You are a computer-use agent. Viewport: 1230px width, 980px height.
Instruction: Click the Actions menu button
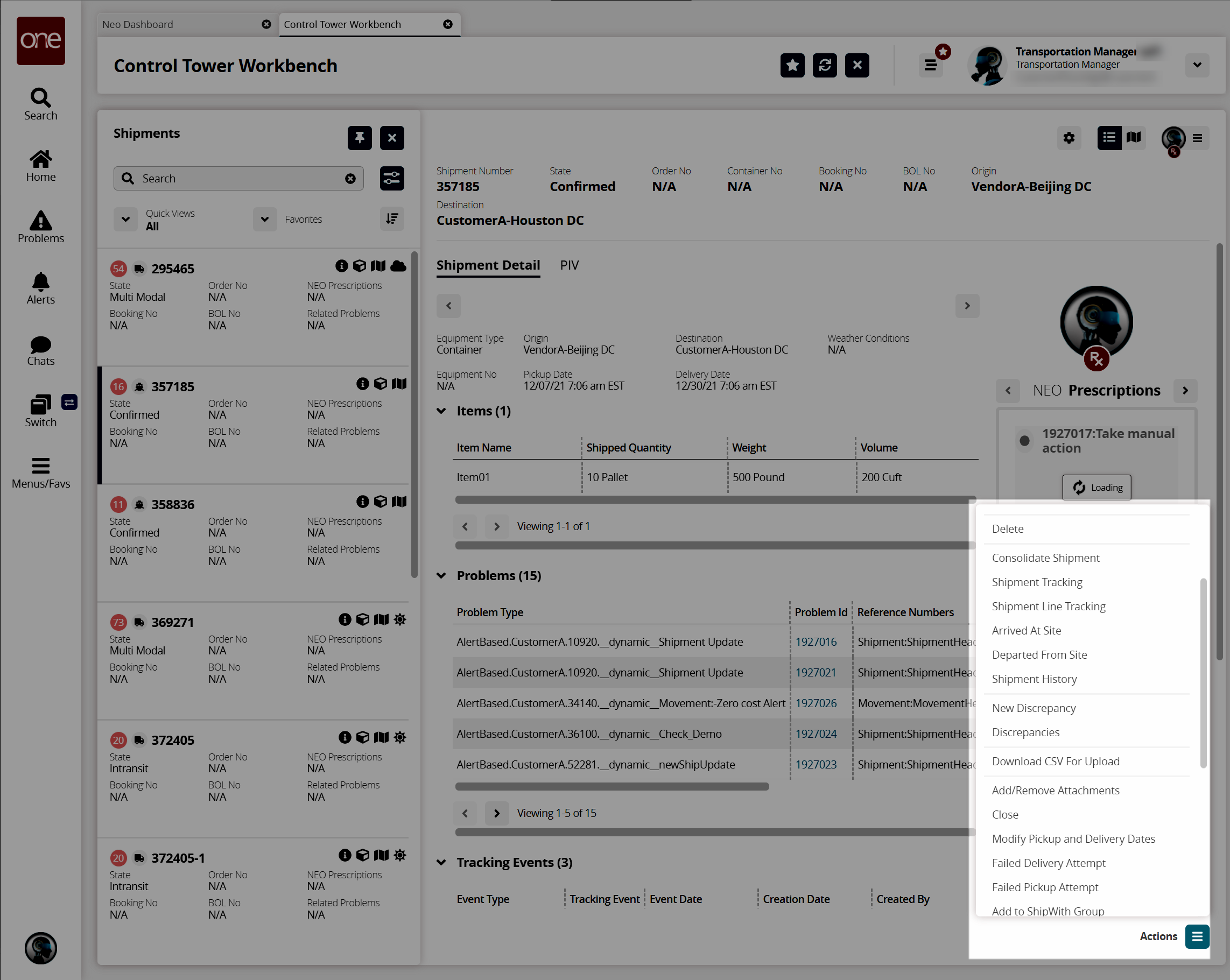[1197, 936]
